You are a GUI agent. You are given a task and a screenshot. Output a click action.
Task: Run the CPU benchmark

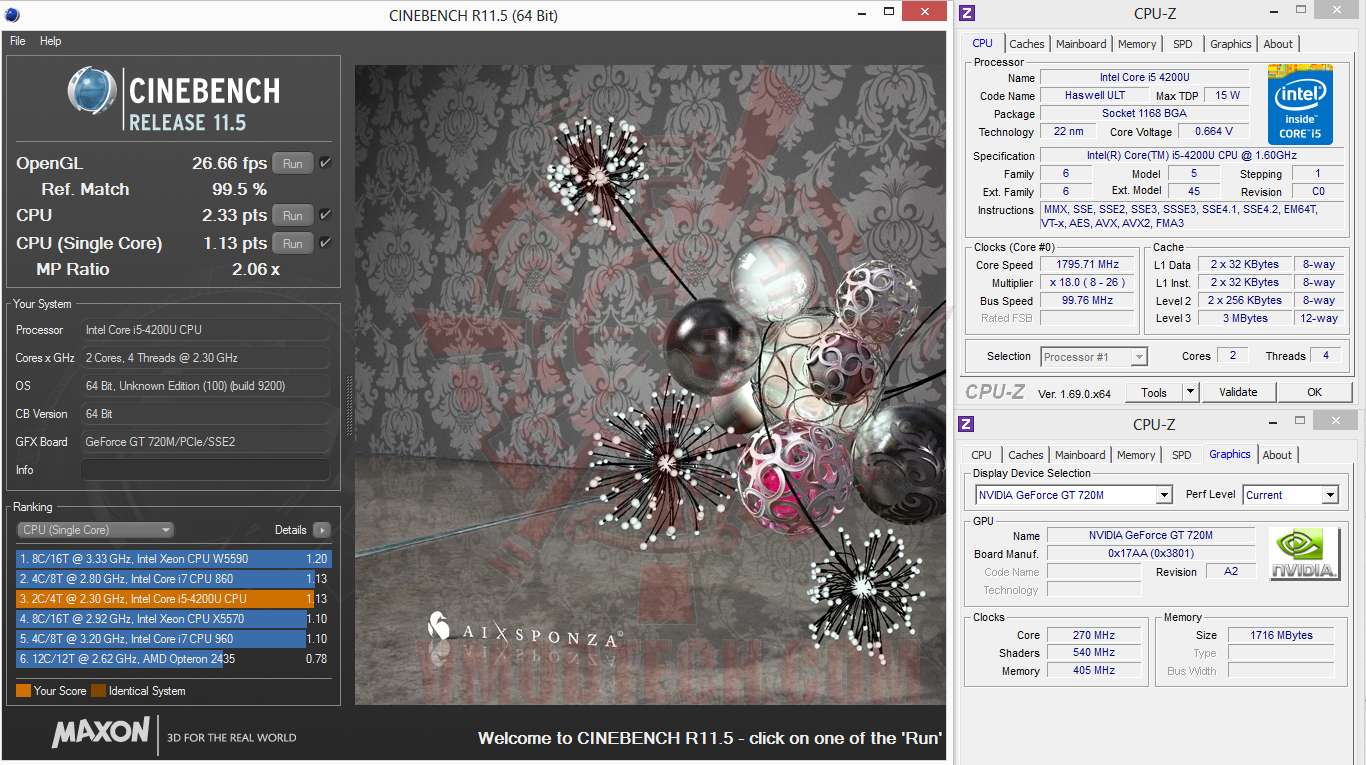(x=293, y=215)
